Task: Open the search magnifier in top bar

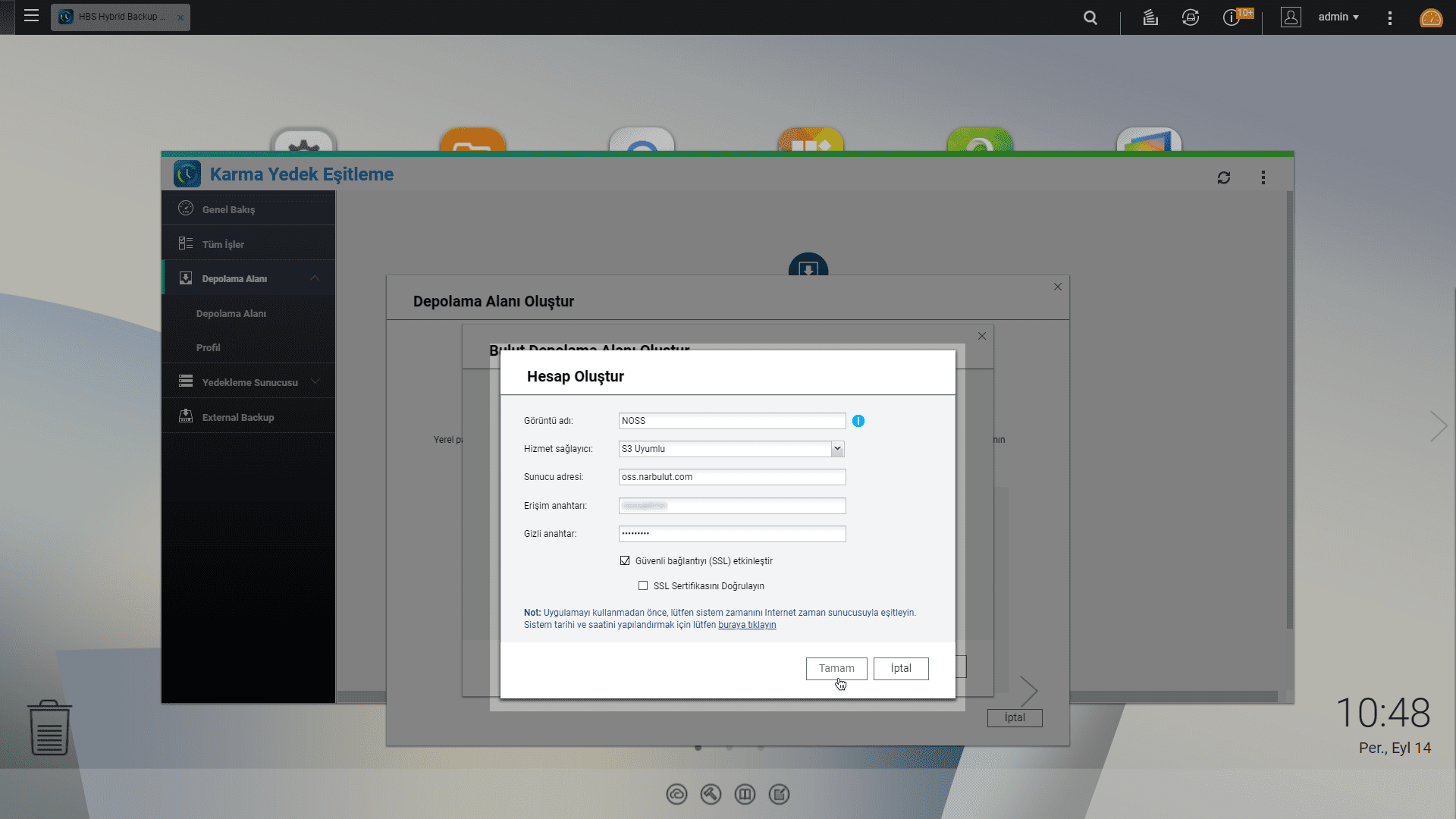Action: tap(1090, 17)
